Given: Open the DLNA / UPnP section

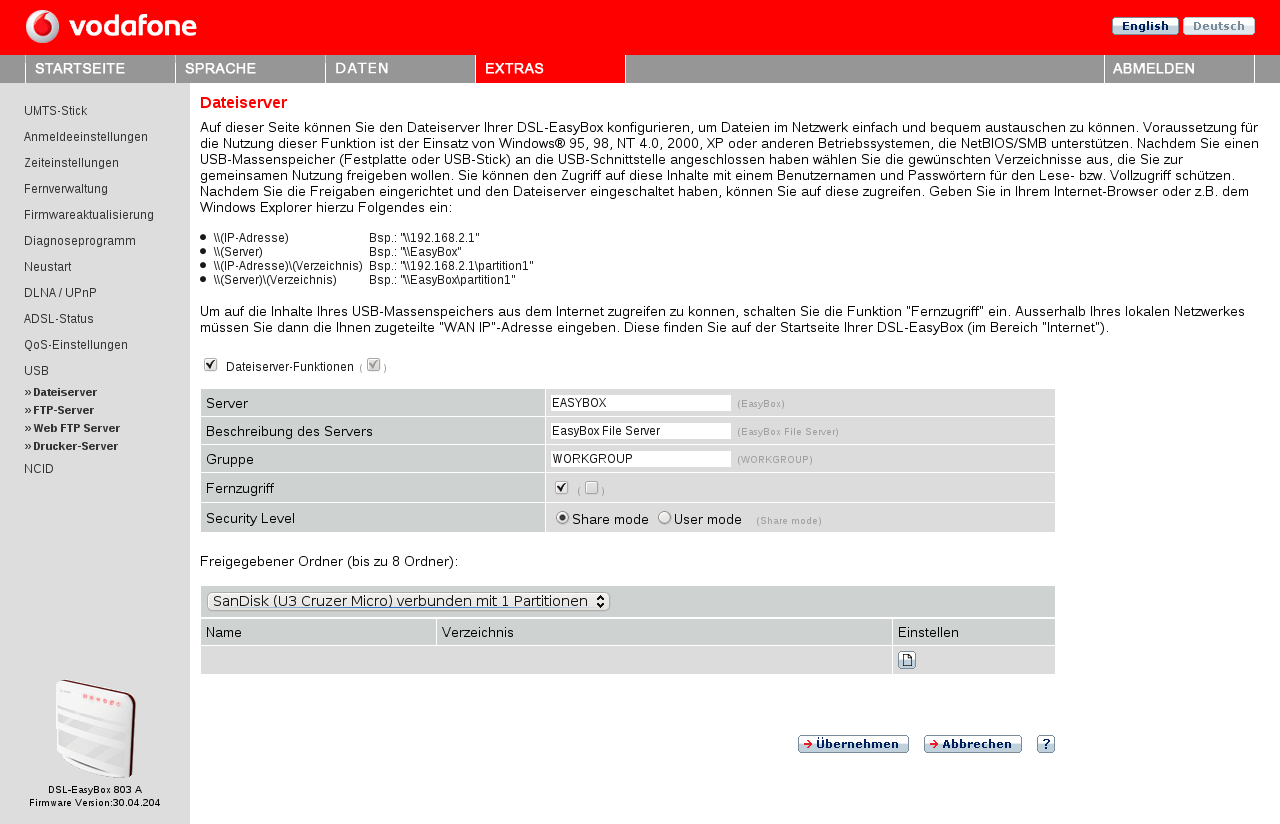Looking at the screenshot, I should pyautogui.click(x=56, y=292).
